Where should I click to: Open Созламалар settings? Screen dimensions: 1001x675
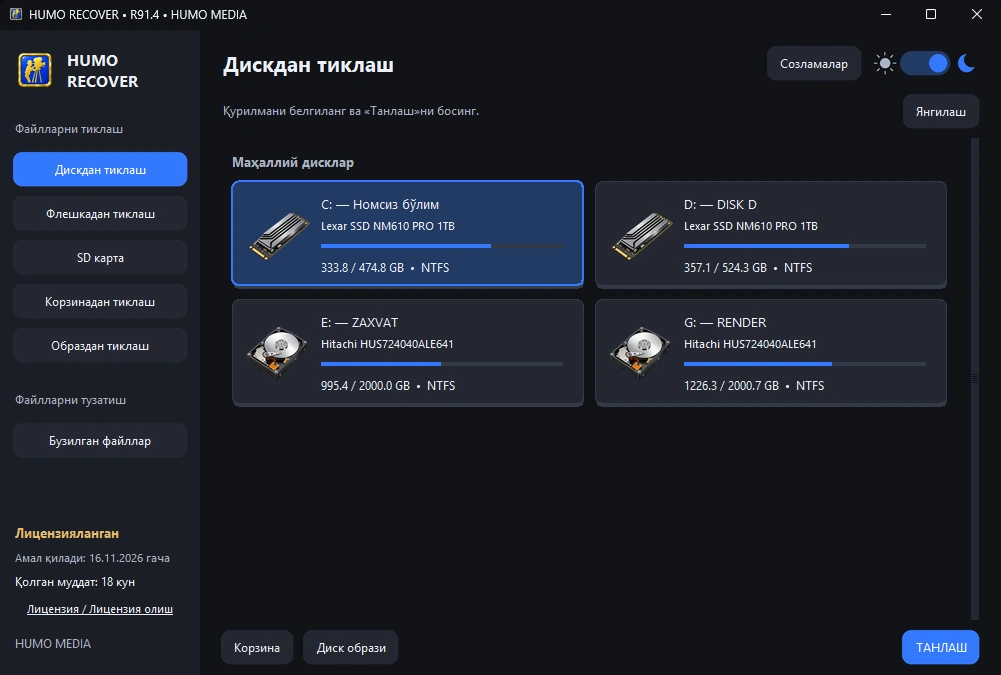tap(814, 64)
